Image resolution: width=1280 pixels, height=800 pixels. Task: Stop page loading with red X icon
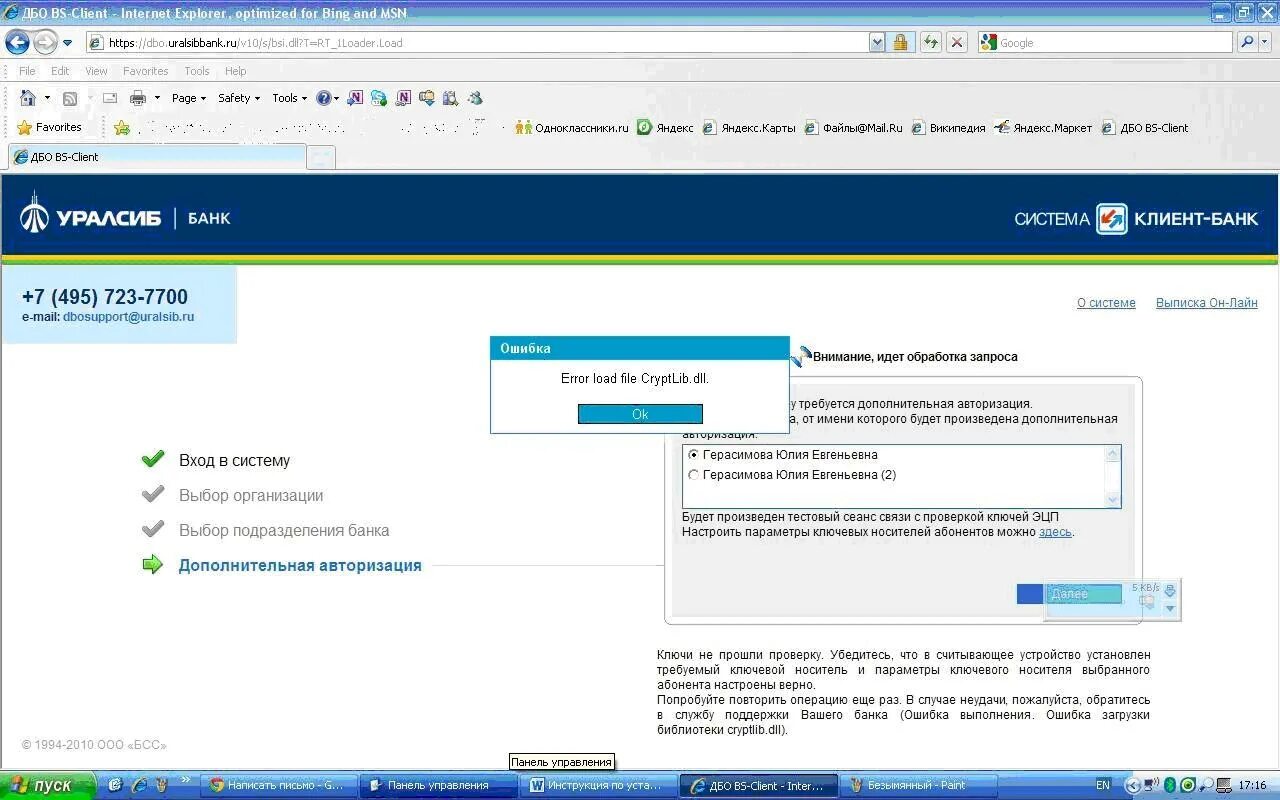957,43
